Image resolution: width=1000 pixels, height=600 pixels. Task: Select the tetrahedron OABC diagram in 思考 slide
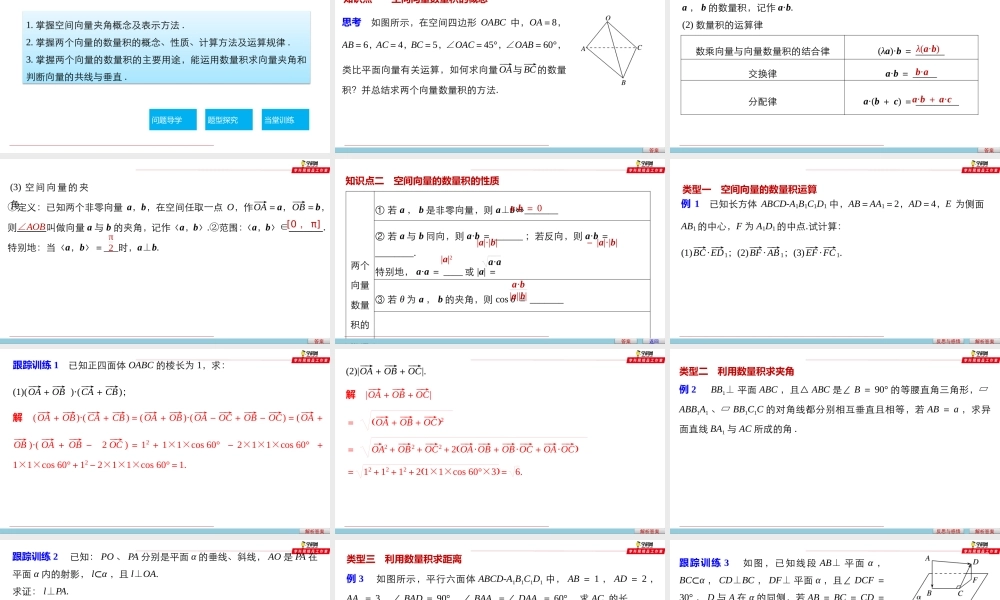click(x=611, y=51)
